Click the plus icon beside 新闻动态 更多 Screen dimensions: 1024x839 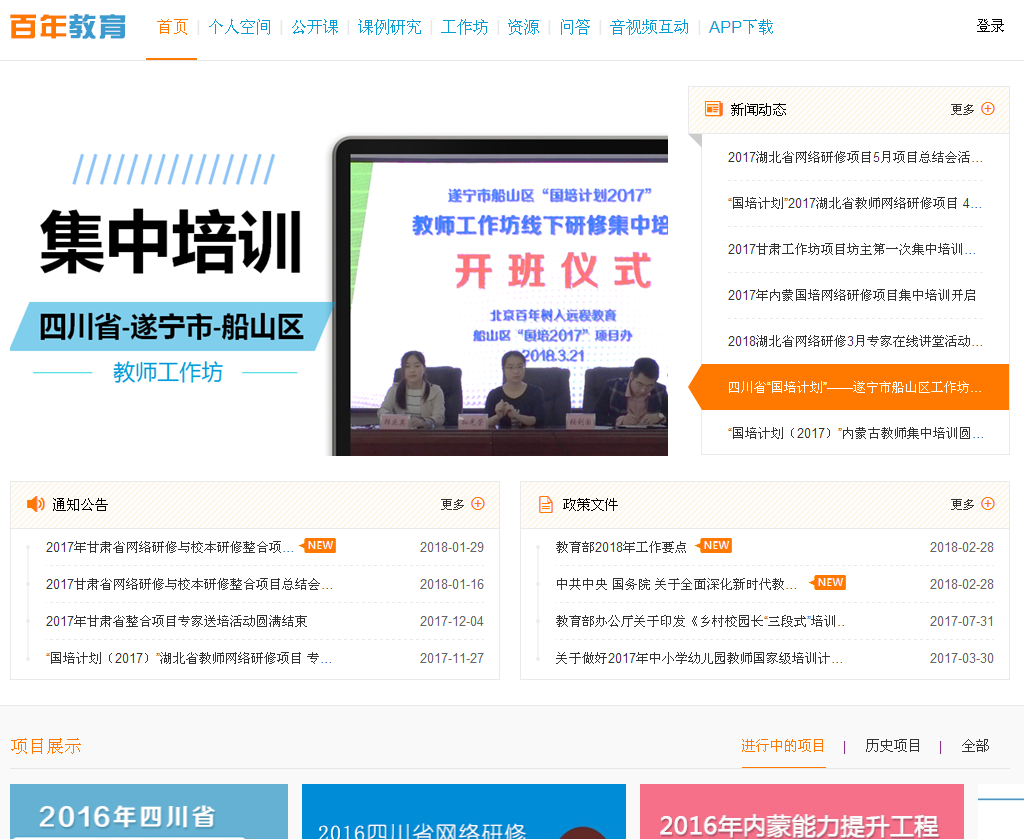[x=988, y=109]
